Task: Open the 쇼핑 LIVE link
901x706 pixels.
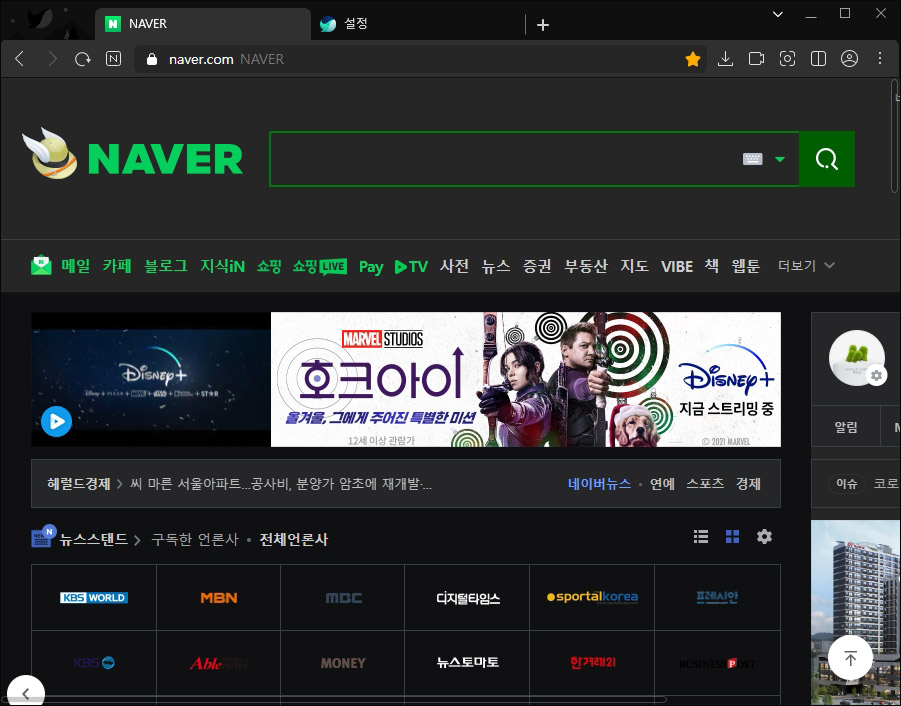Action: [x=319, y=267]
